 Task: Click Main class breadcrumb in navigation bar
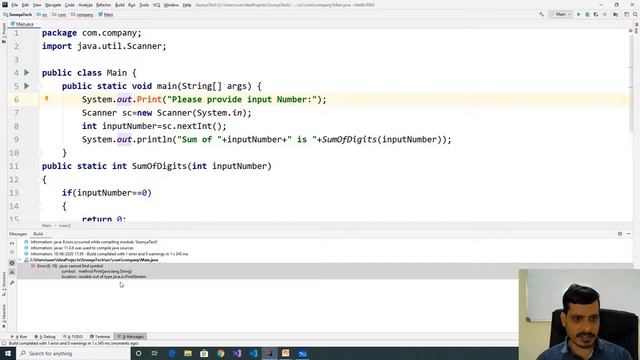106,14
